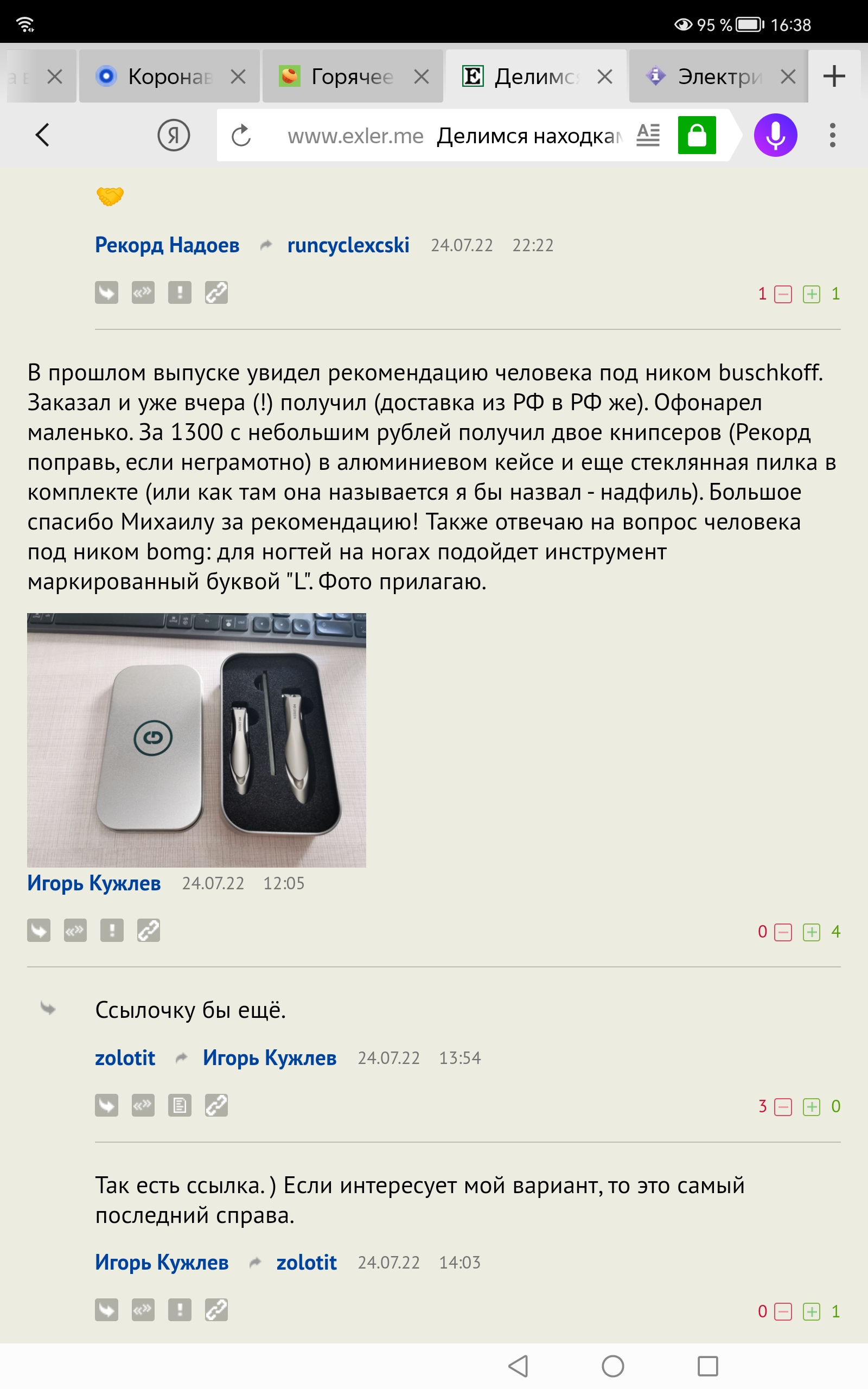The width and height of the screenshot is (868, 1389).
Task: Switch to the Электри tab
Action: [x=719, y=77]
